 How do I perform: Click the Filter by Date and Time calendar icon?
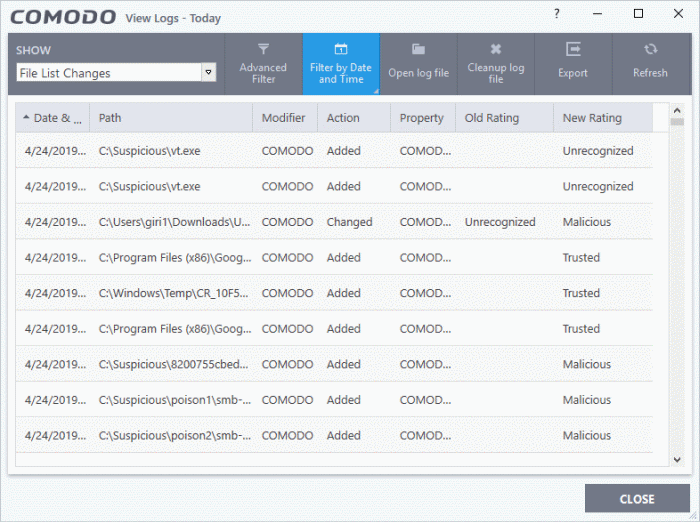[341, 49]
